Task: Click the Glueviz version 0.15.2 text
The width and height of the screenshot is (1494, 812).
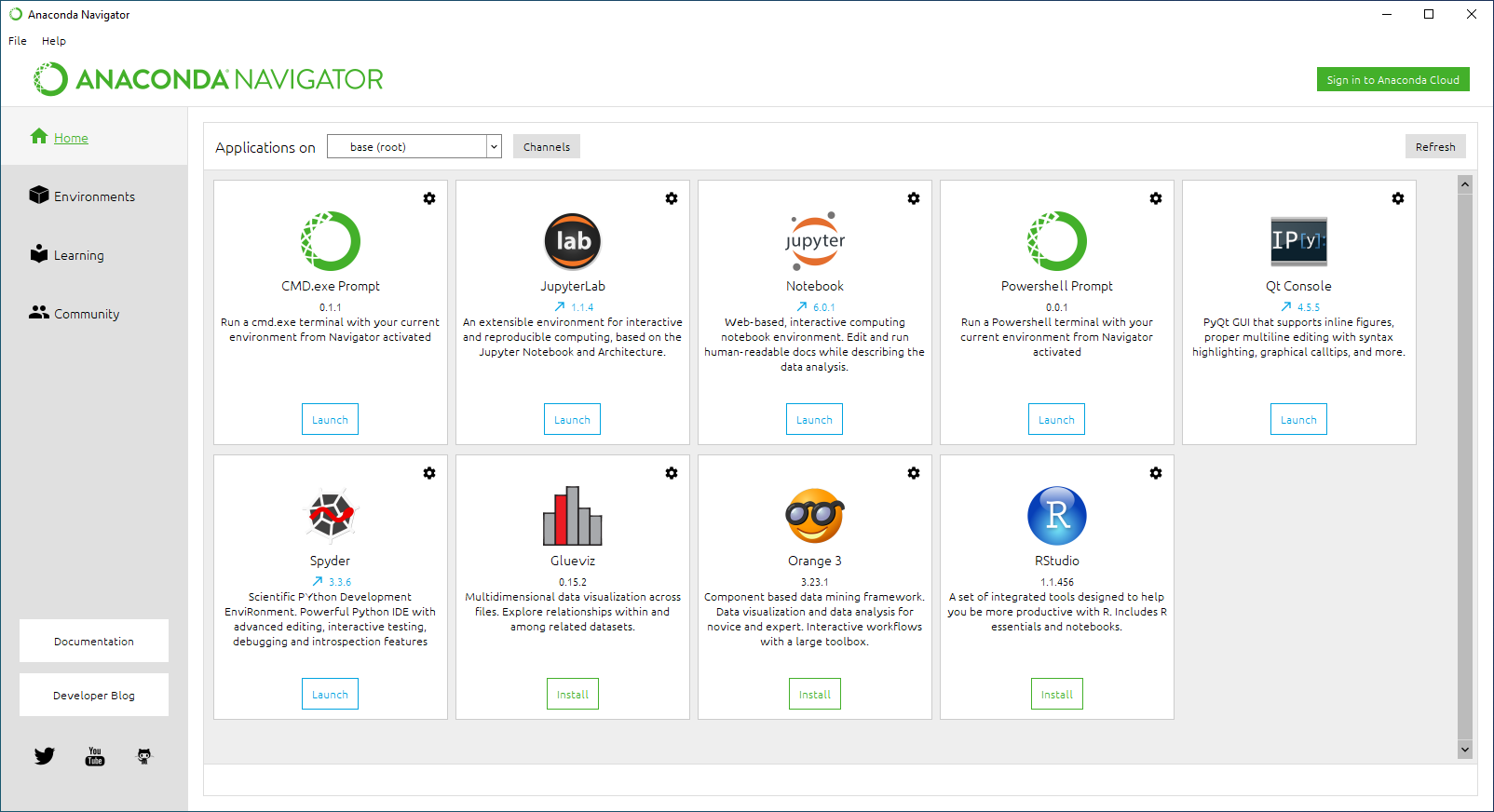Action: pos(573,582)
